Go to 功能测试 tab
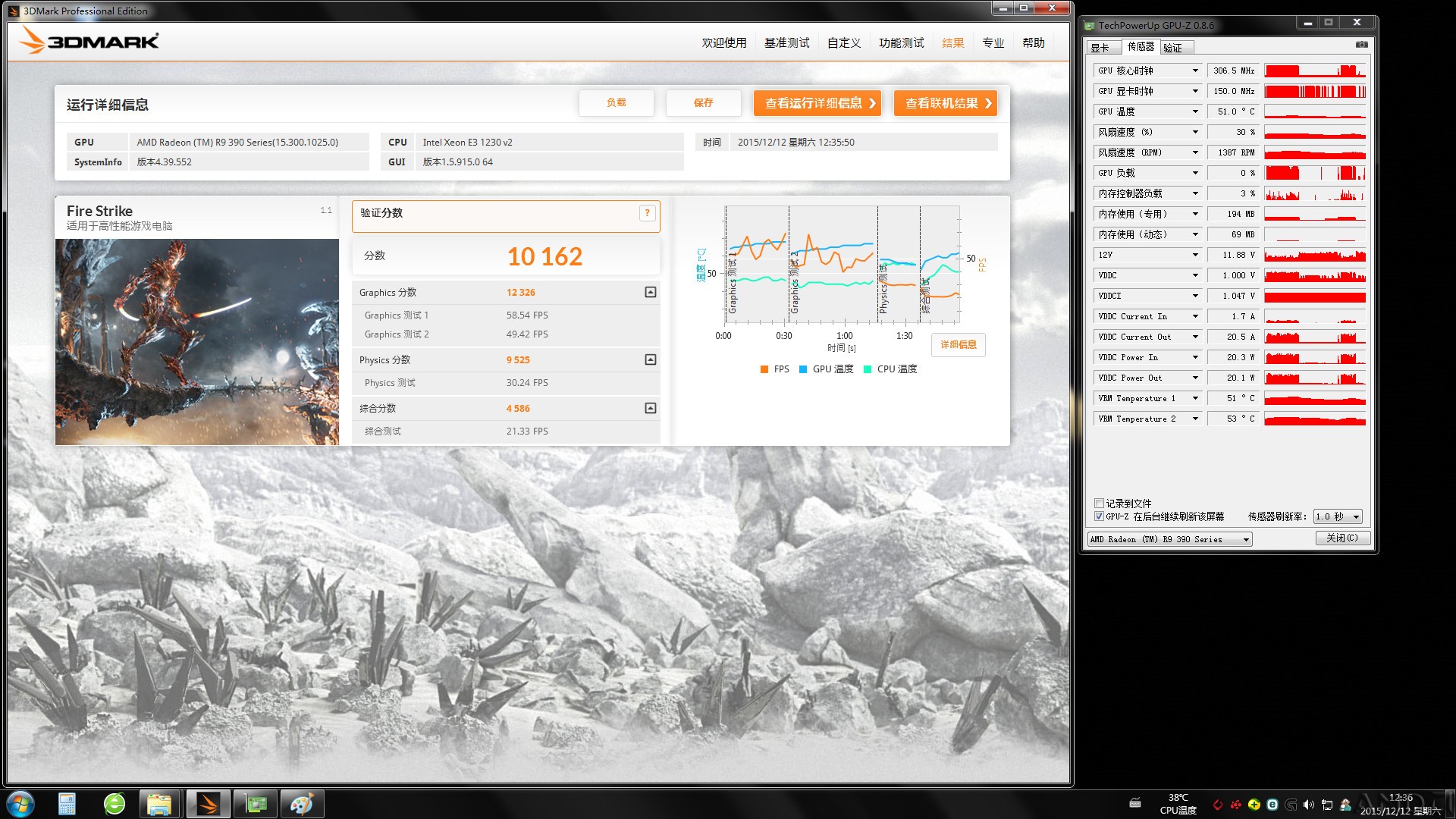1456x819 pixels. click(902, 43)
